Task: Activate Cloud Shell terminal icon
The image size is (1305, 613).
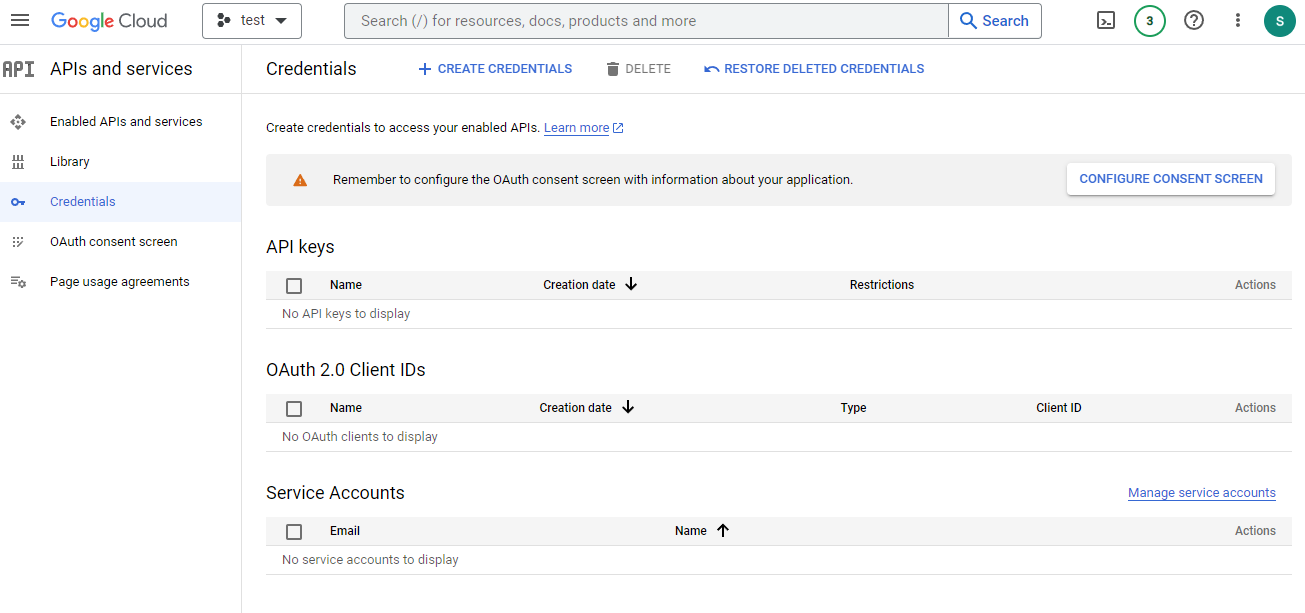Action: [x=1106, y=20]
